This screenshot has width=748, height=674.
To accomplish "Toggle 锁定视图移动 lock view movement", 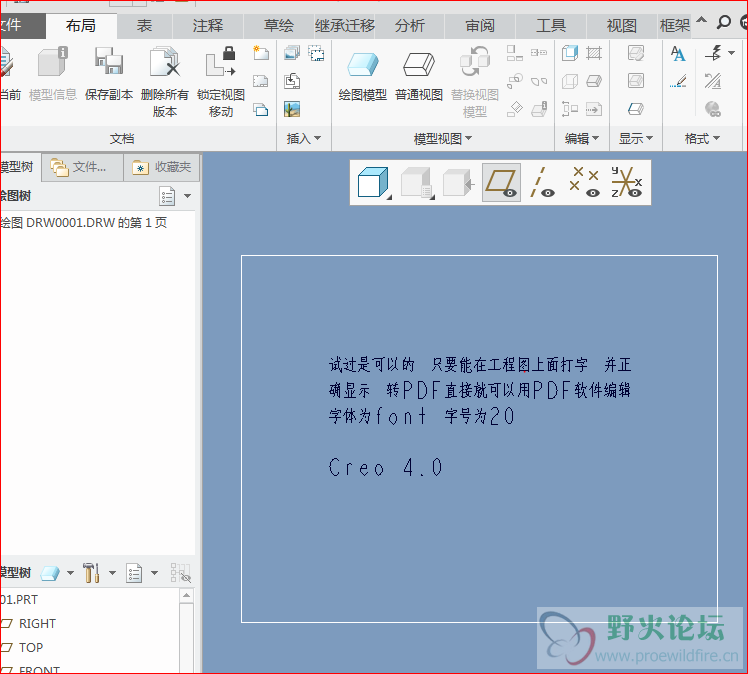I will coord(220,62).
